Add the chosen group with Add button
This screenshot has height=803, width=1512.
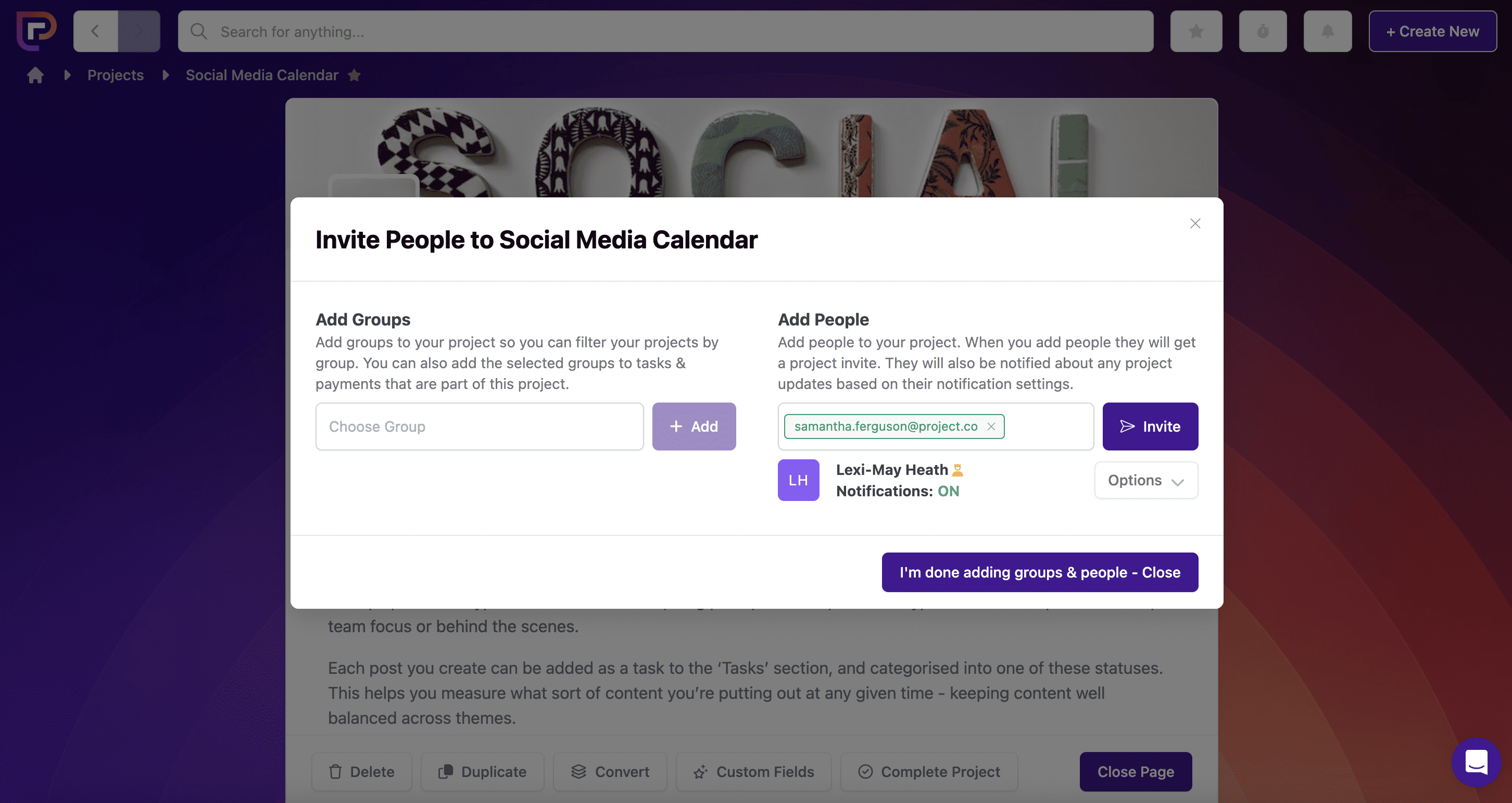694,426
